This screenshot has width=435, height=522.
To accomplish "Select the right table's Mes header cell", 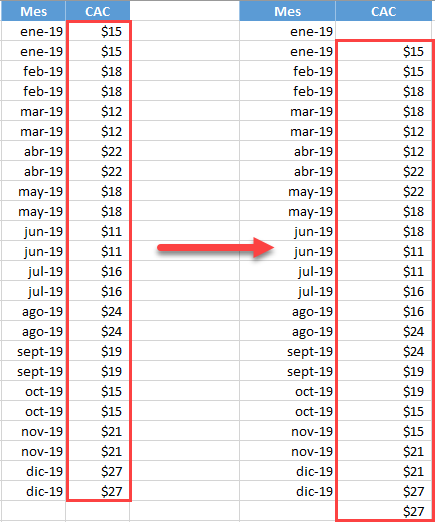I will [287, 11].
